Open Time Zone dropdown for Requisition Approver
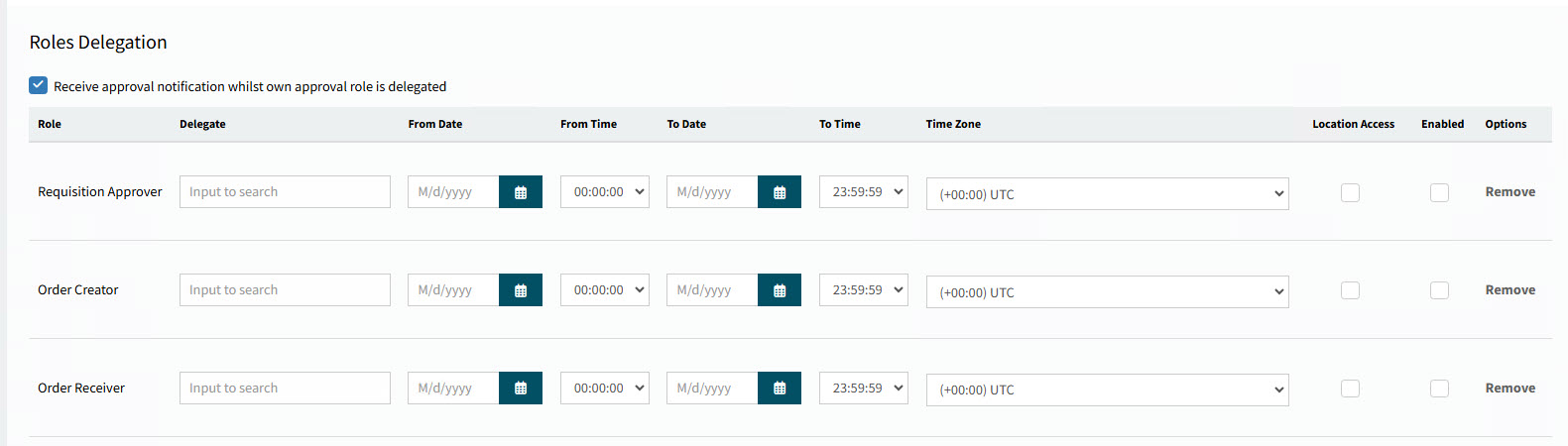Screen dimensions: 1568x446 1107,194
